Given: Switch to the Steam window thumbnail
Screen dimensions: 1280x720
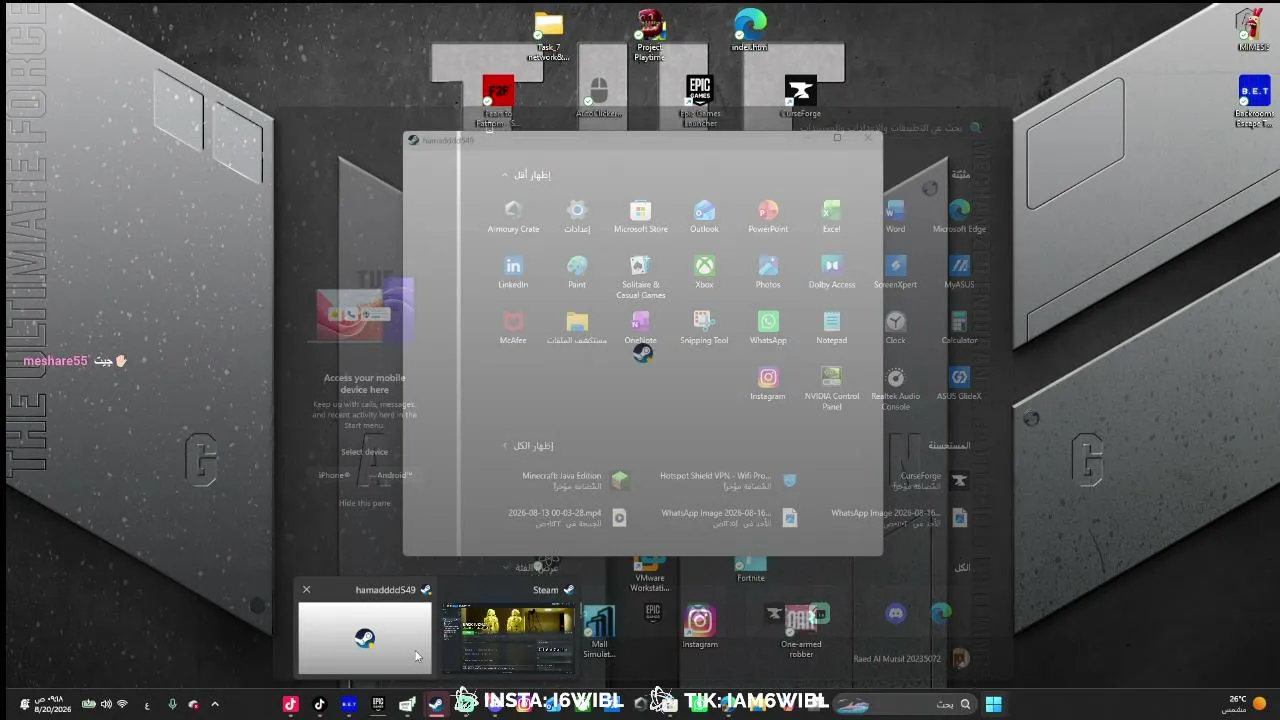Looking at the screenshot, I should pyautogui.click(x=508, y=638).
